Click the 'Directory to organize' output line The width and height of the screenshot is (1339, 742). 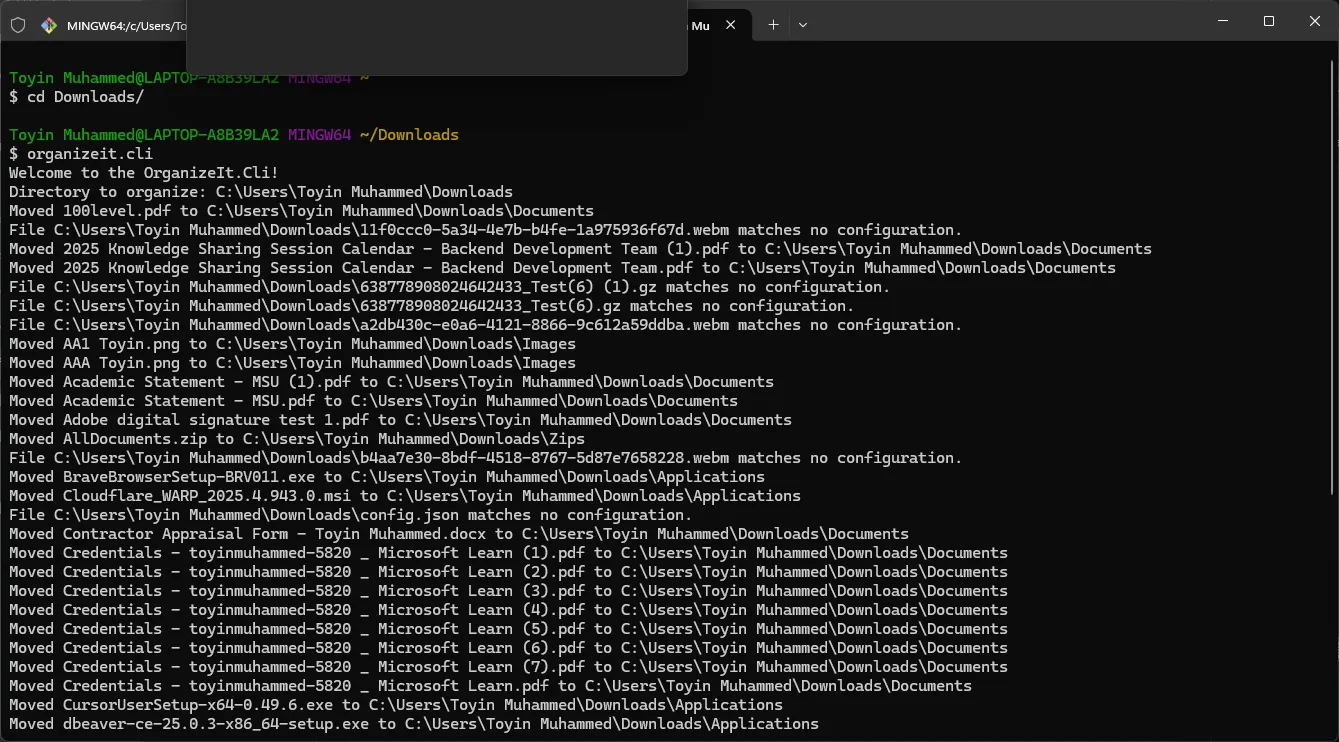261,192
